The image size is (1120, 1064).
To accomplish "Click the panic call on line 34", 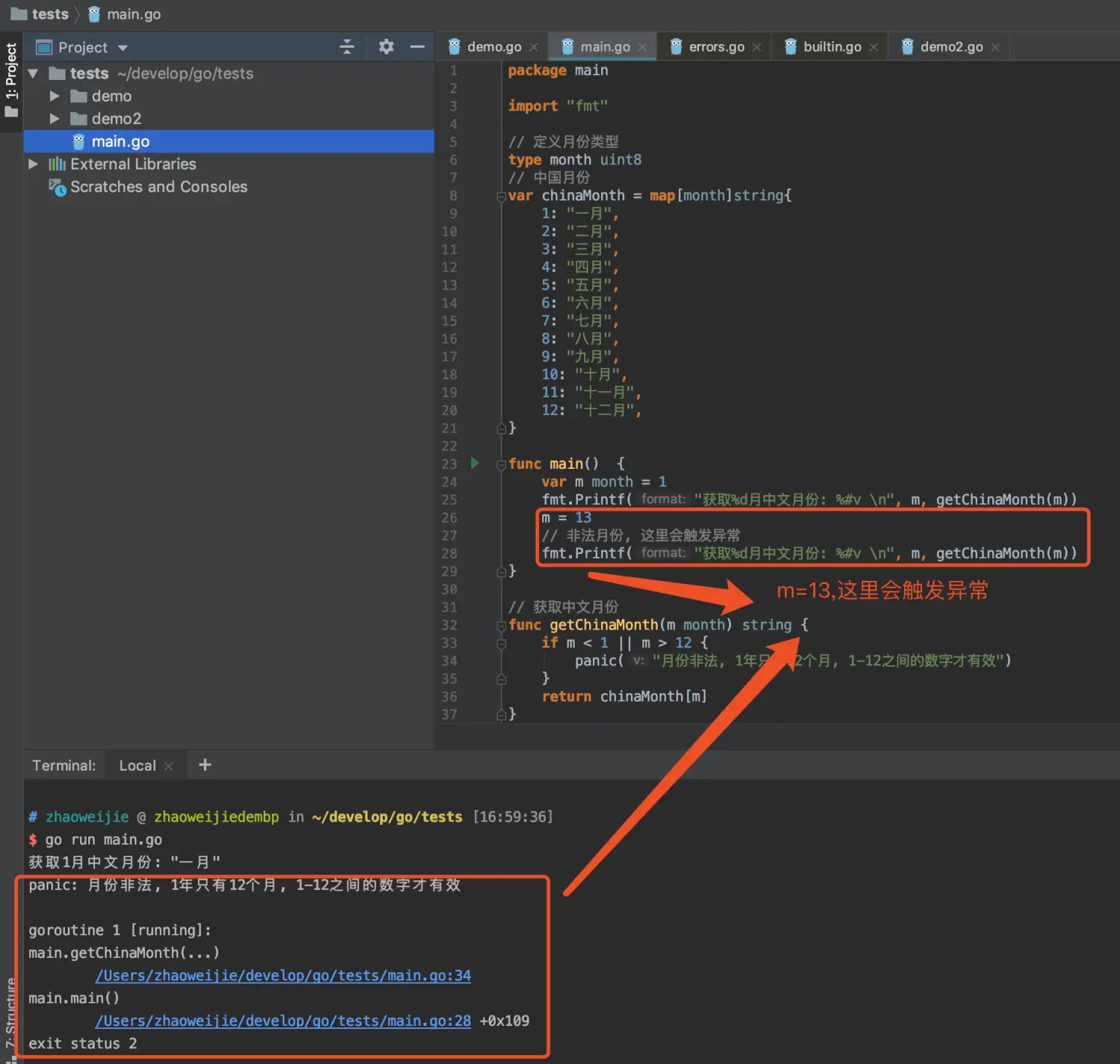I will point(793,661).
